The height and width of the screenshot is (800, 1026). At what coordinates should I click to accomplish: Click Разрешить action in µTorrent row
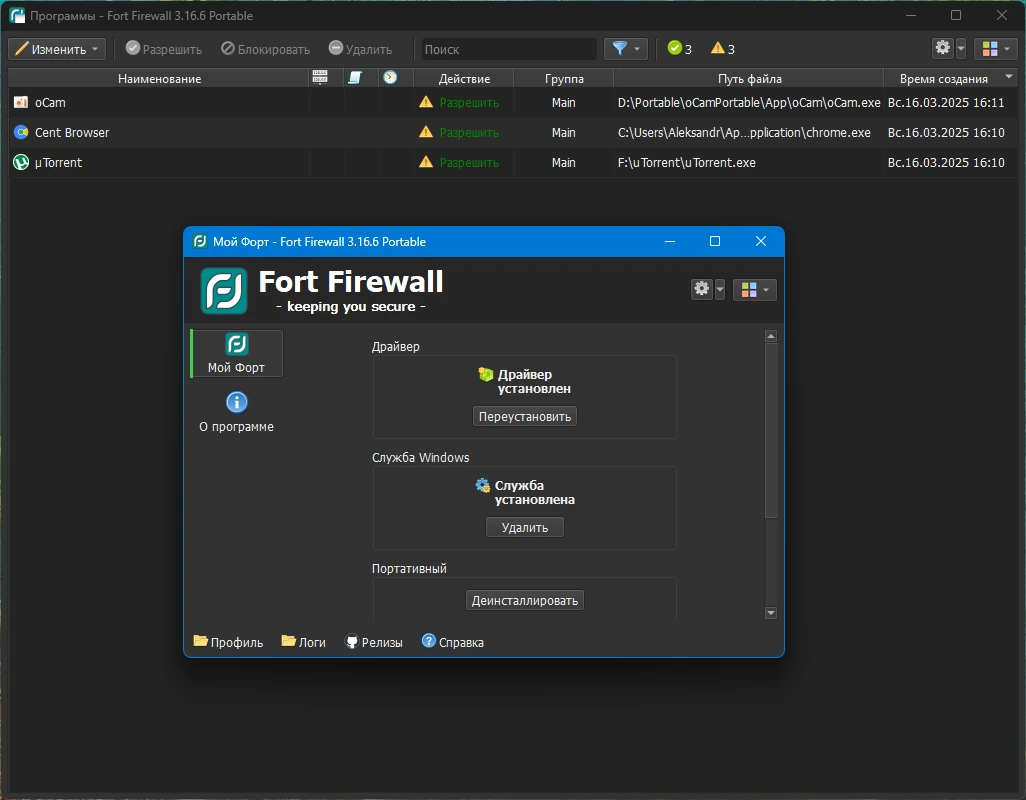coord(469,163)
